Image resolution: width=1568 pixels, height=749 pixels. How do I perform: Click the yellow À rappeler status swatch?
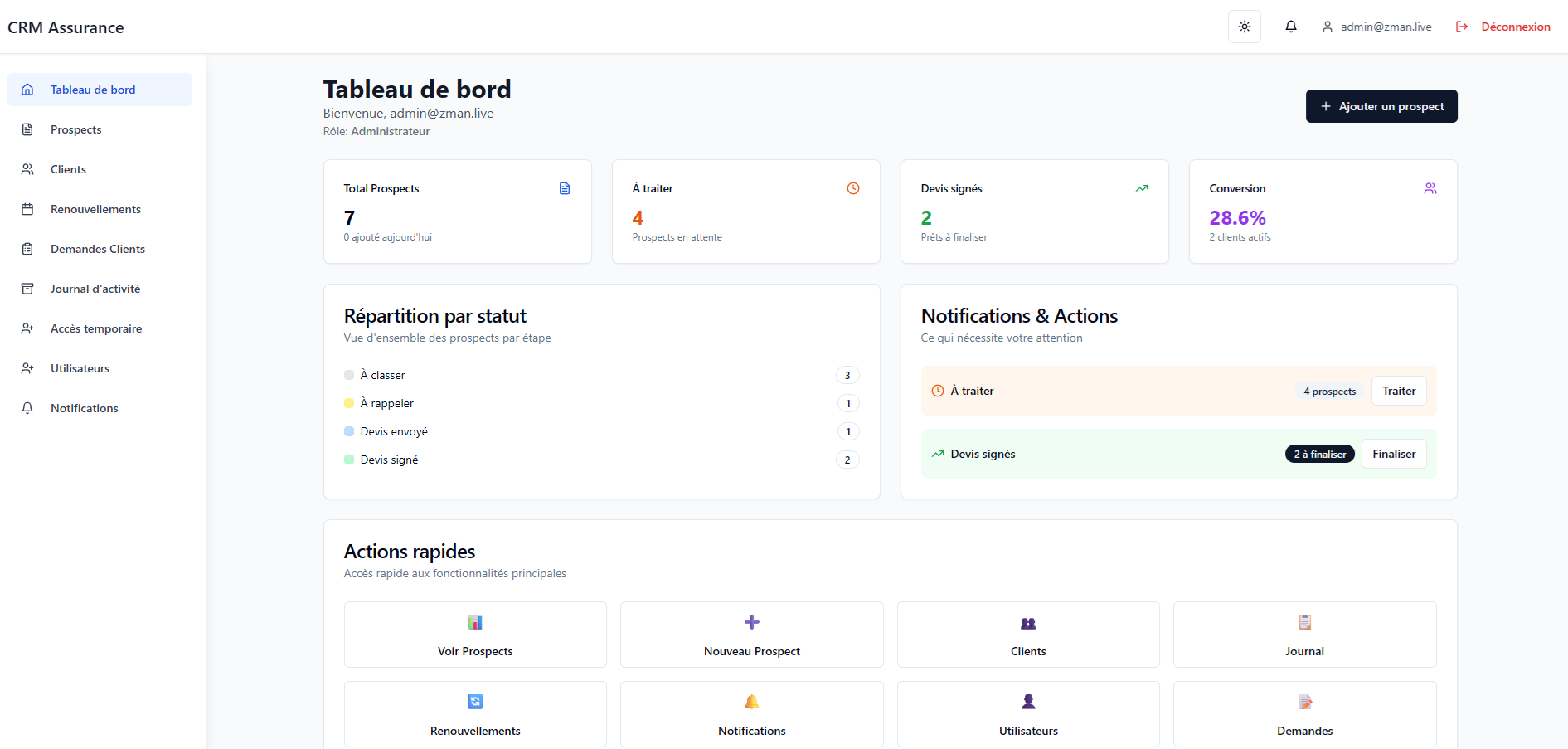point(349,403)
